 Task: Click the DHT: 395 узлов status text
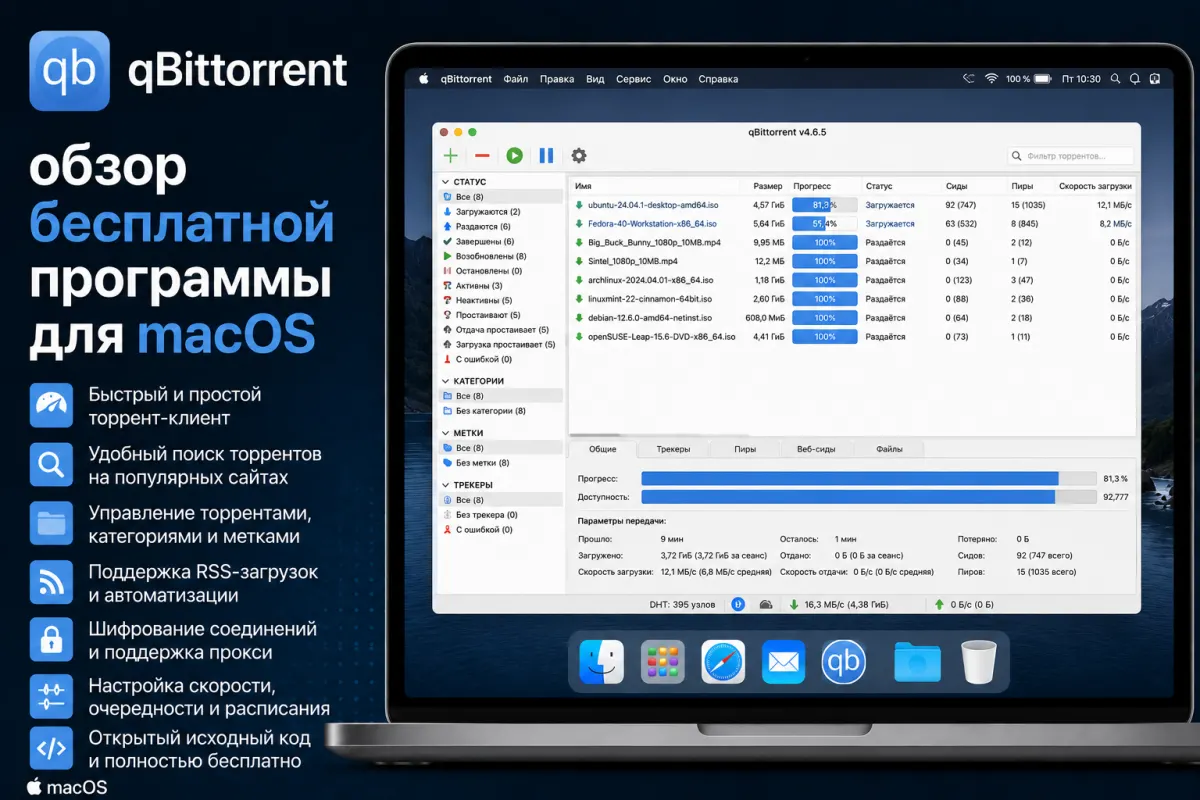(x=682, y=604)
